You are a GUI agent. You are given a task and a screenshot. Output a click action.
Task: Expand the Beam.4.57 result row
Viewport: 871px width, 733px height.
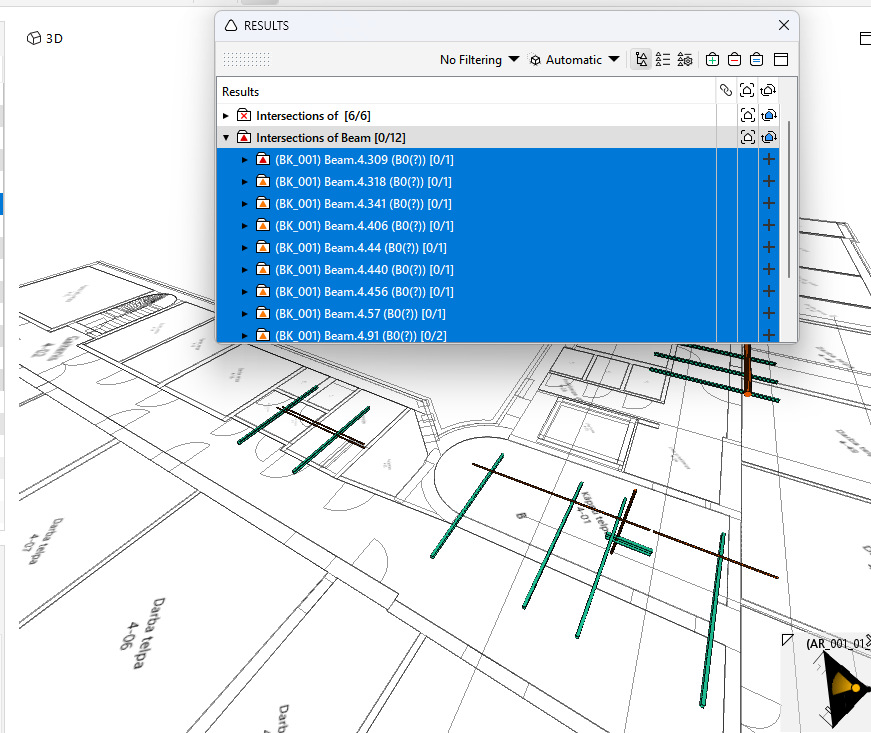click(x=244, y=314)
